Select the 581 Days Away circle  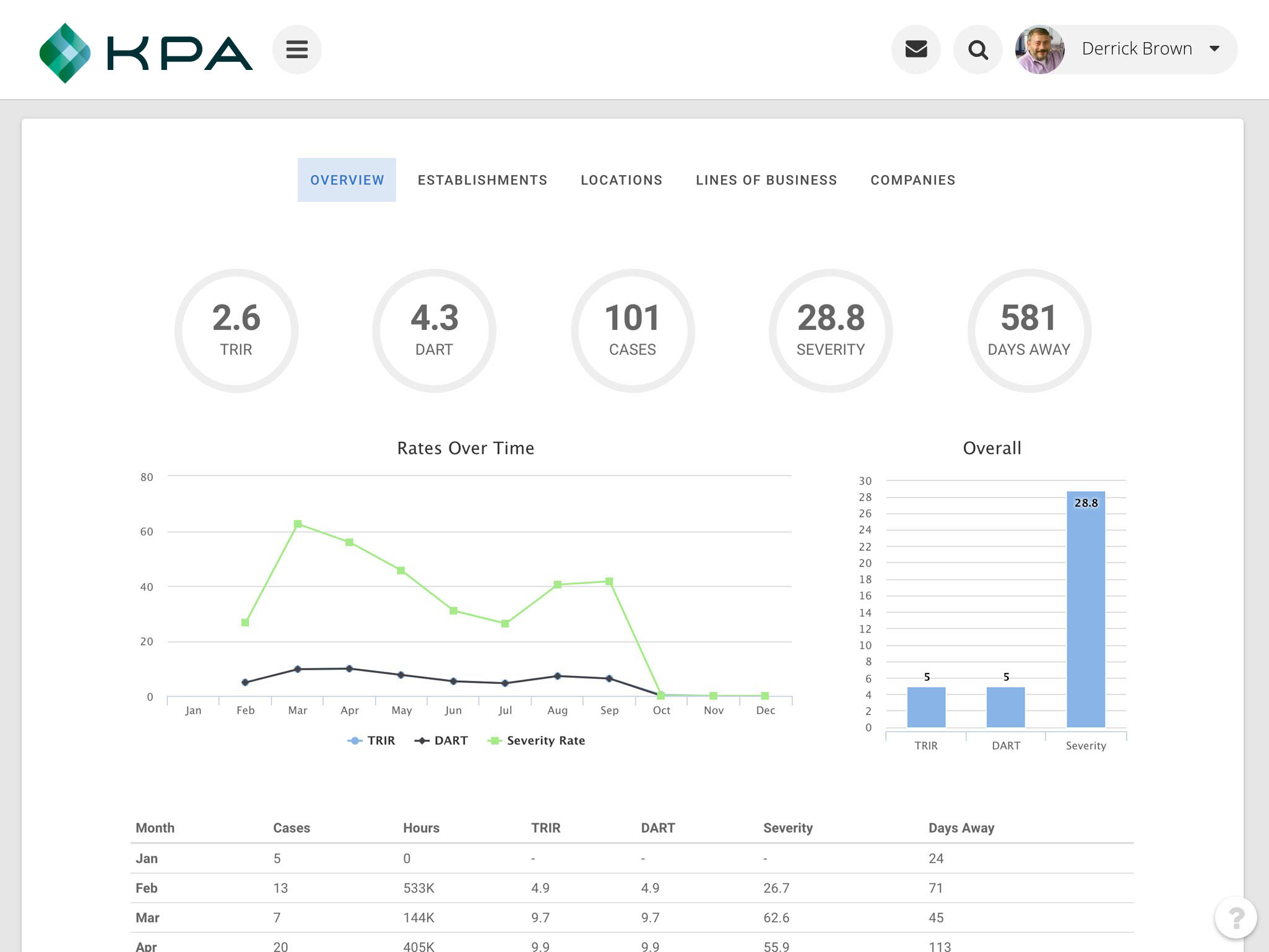[x=1029, y=330]
